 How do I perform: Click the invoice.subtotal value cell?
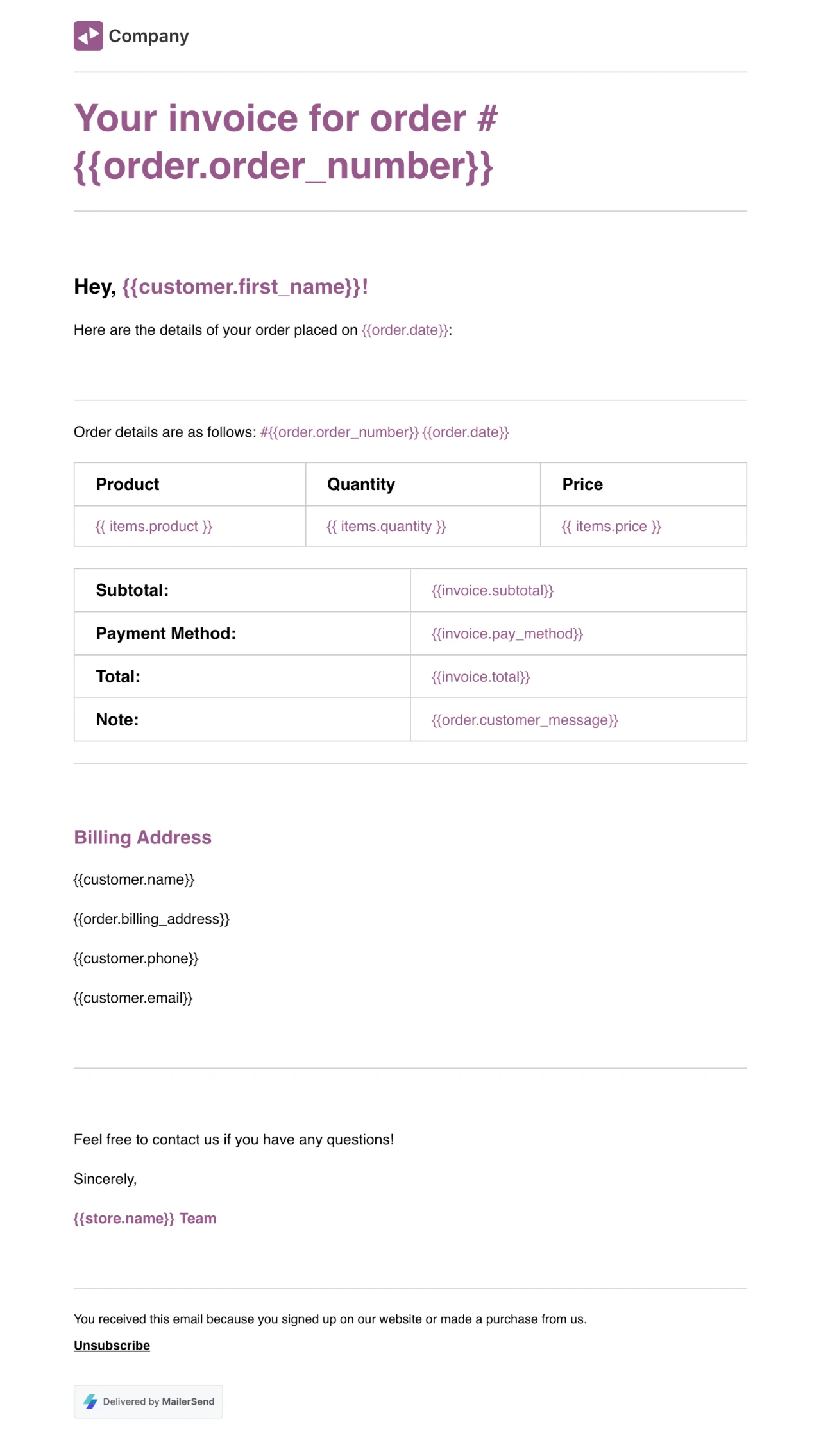click(493, 591)
